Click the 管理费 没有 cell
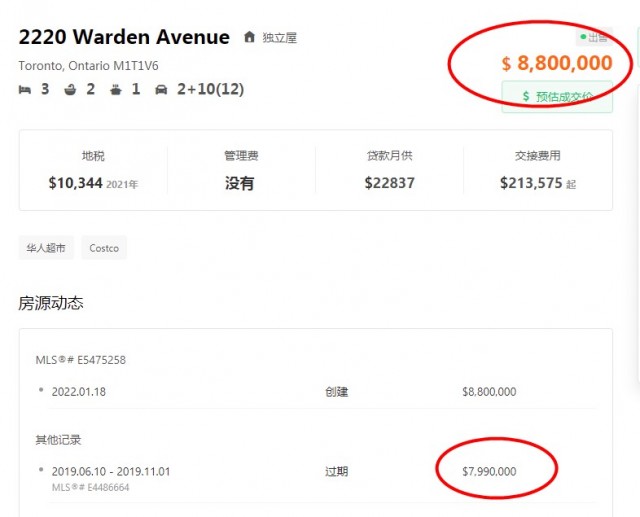 (x=241, y=170)
